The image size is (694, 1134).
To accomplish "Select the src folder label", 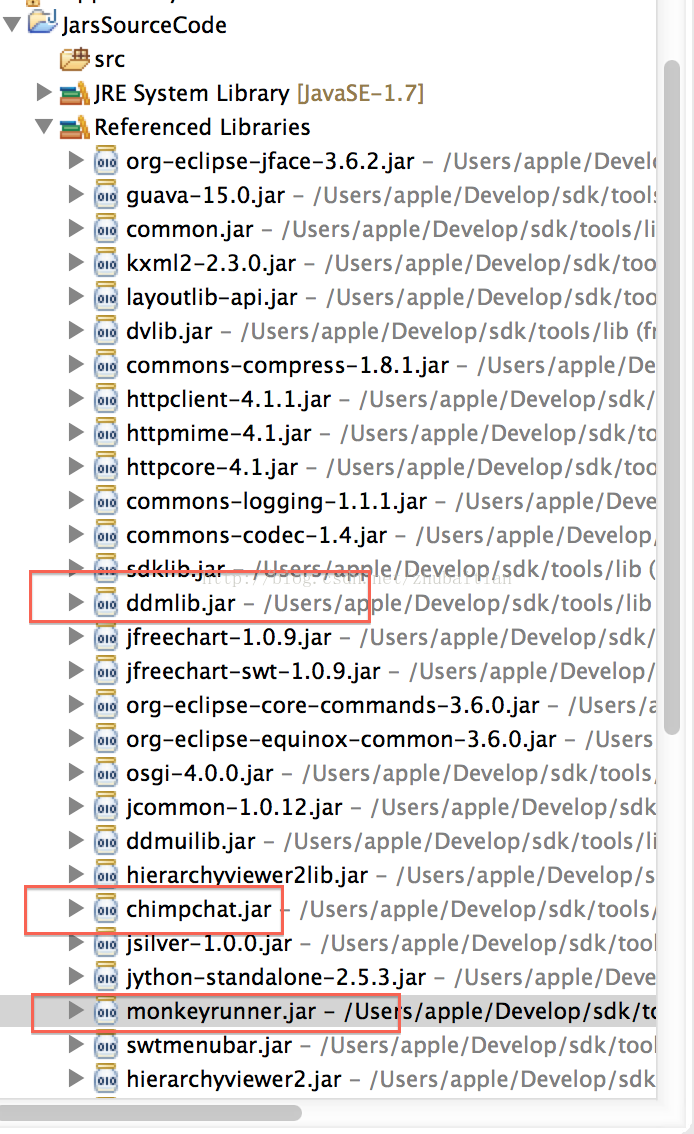I will point(109,59).
